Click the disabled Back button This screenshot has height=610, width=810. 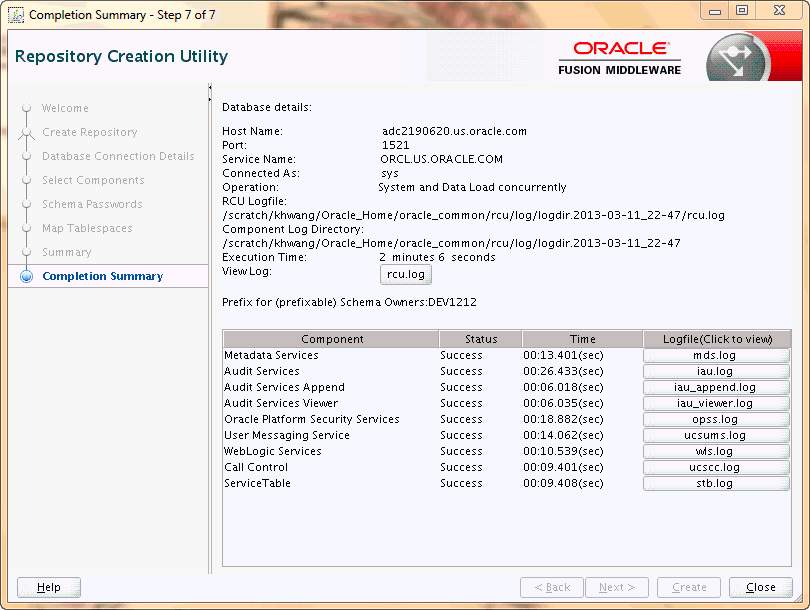point(552,587)
